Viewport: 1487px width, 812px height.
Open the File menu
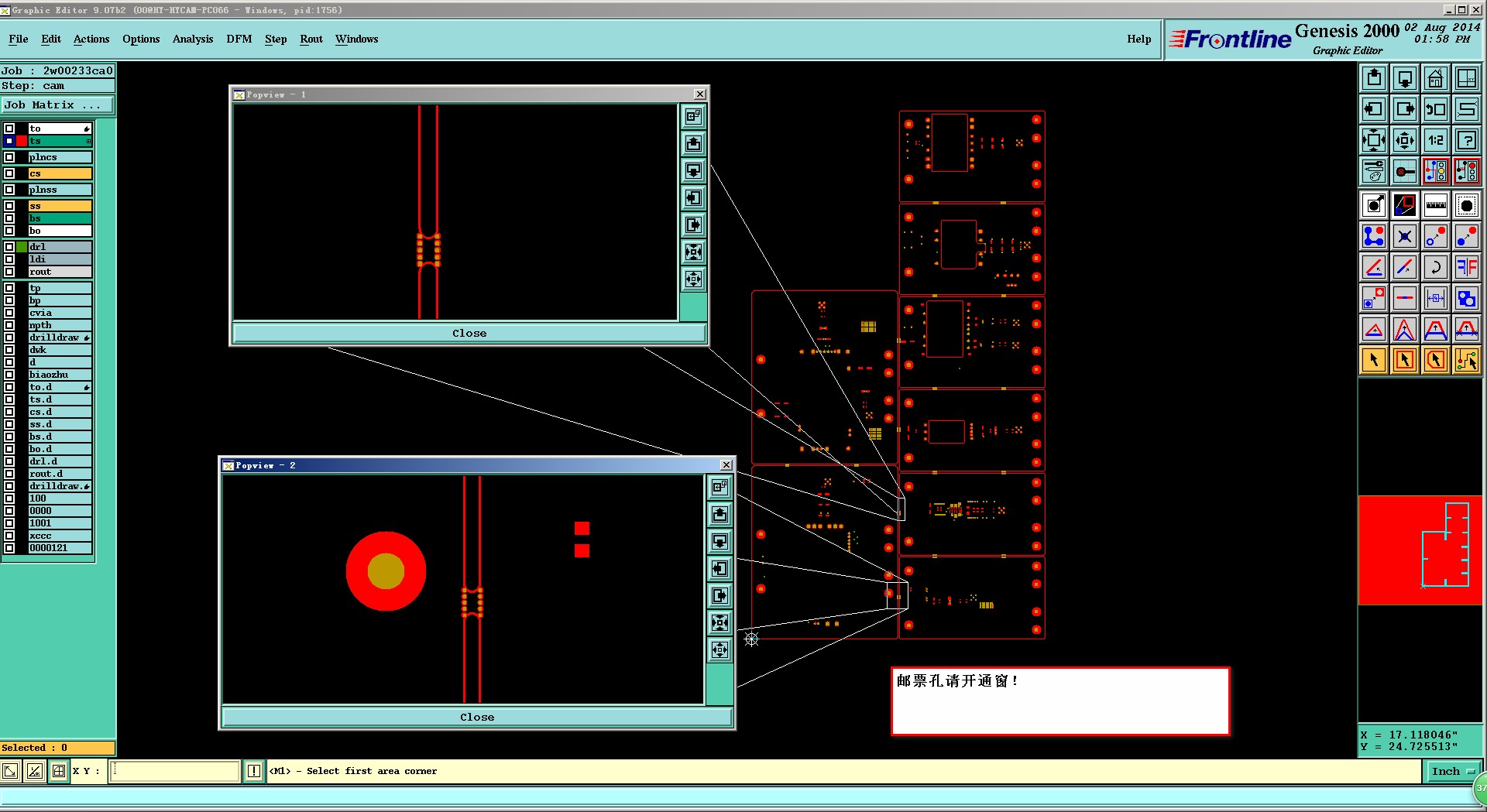pos(19,39)
